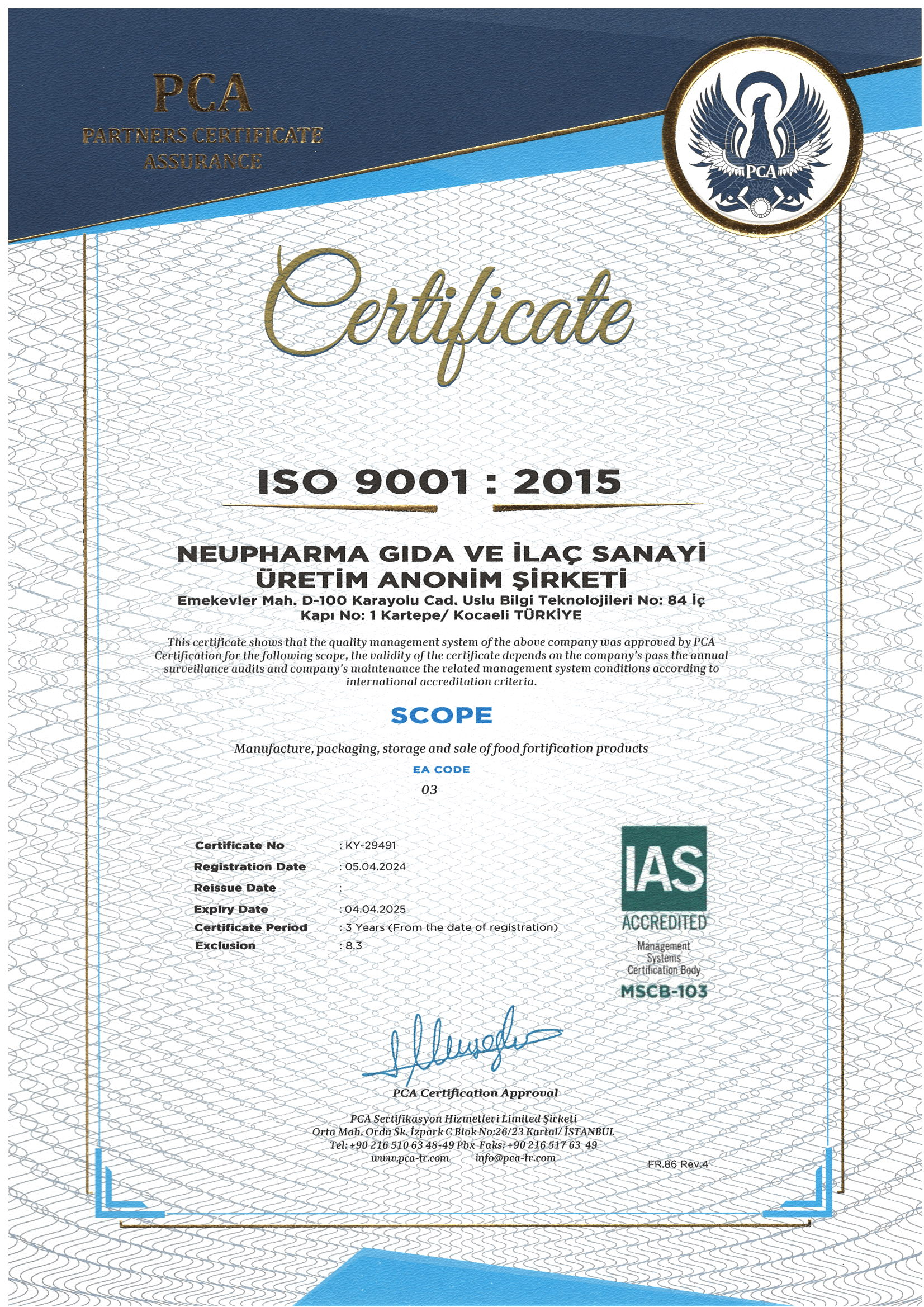Click the 'Exclusion' label
The image size is (924, 1307).
coord(225,945)
